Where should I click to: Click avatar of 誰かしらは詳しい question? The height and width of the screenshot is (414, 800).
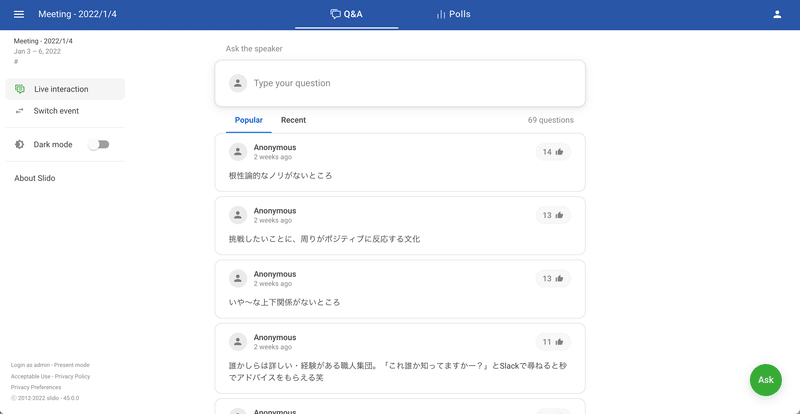238,342
